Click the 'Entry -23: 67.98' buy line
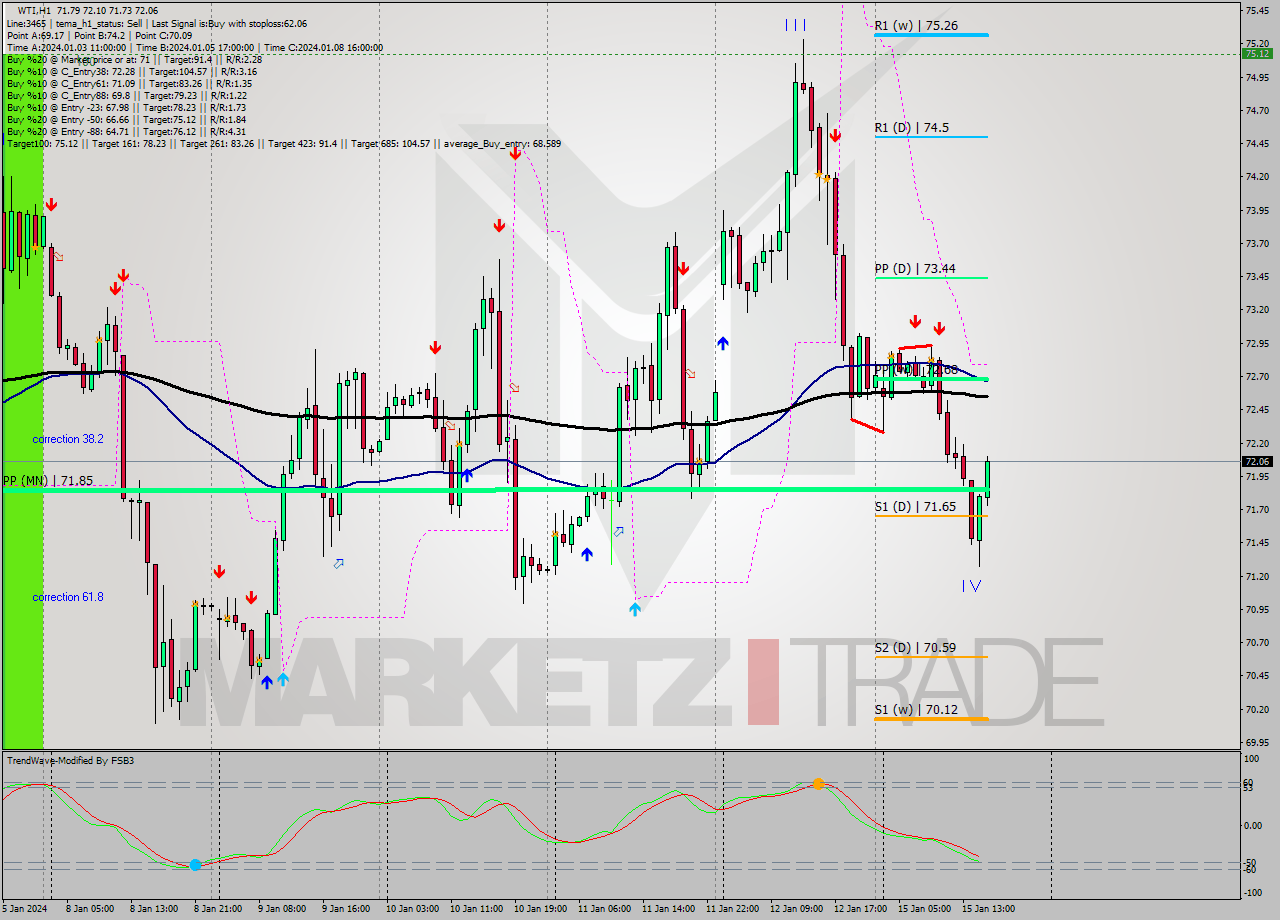1280x920 pixels. (x=126, y=107)
